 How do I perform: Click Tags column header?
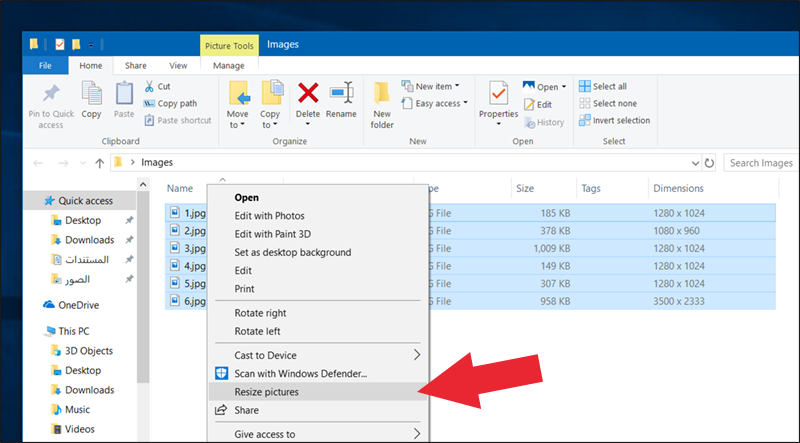(x=591, y=189)
